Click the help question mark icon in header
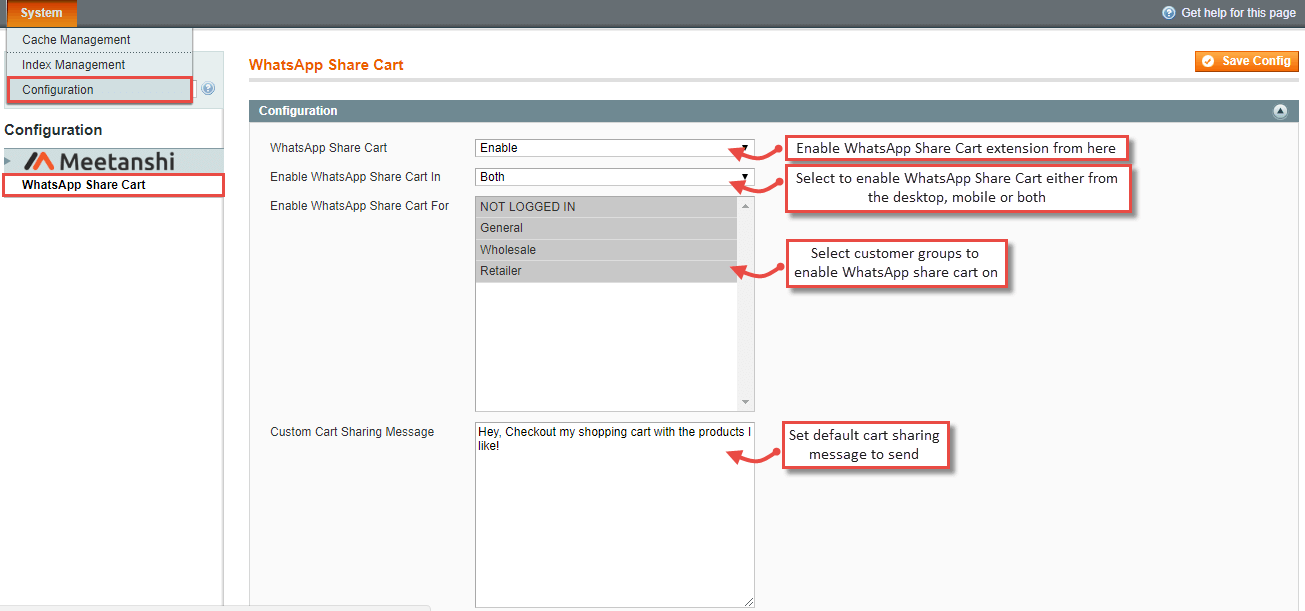Viewport: 1305px width, 611px height. 1168,13
